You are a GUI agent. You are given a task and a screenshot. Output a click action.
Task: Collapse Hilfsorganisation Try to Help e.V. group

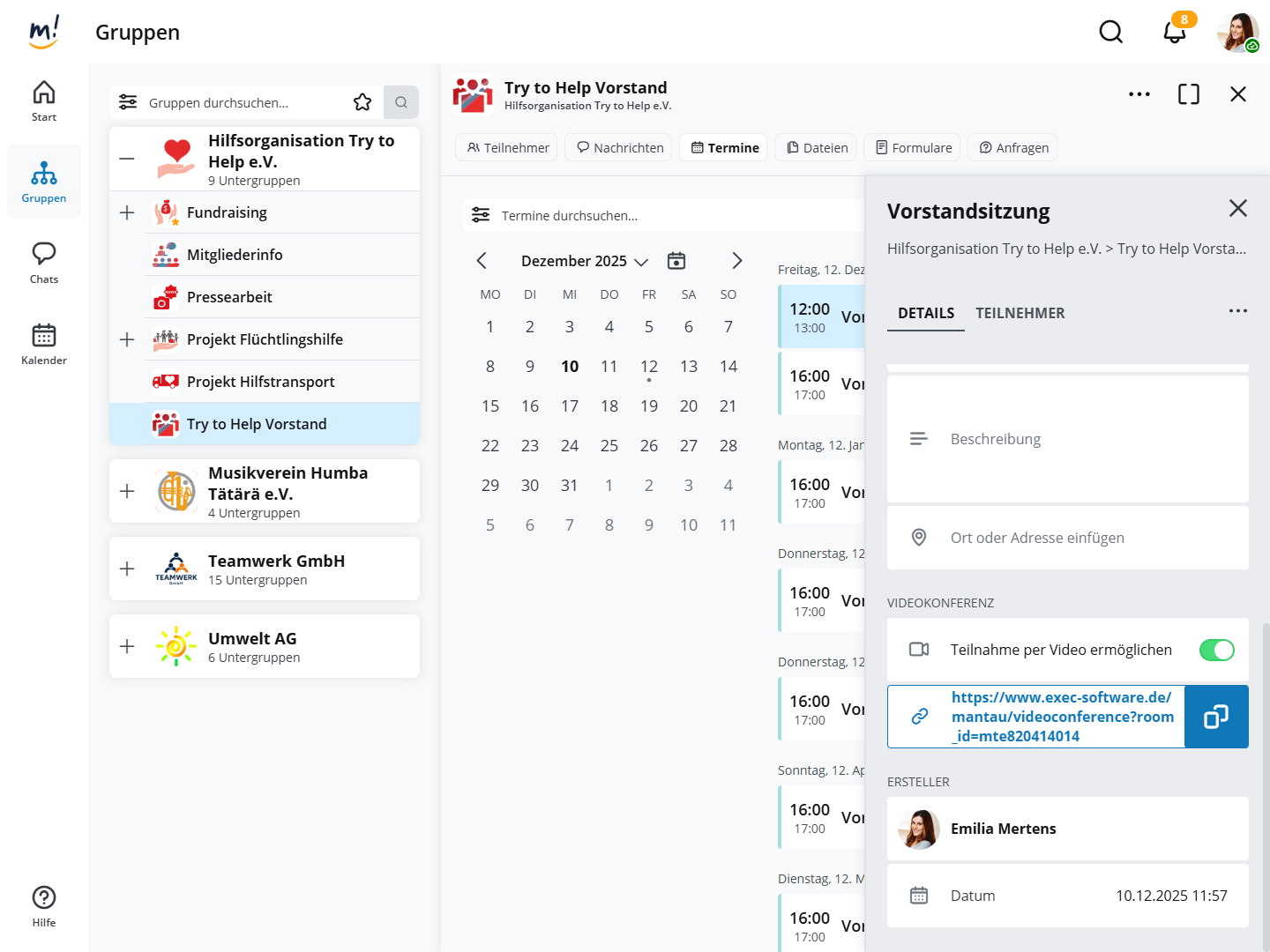127,160
